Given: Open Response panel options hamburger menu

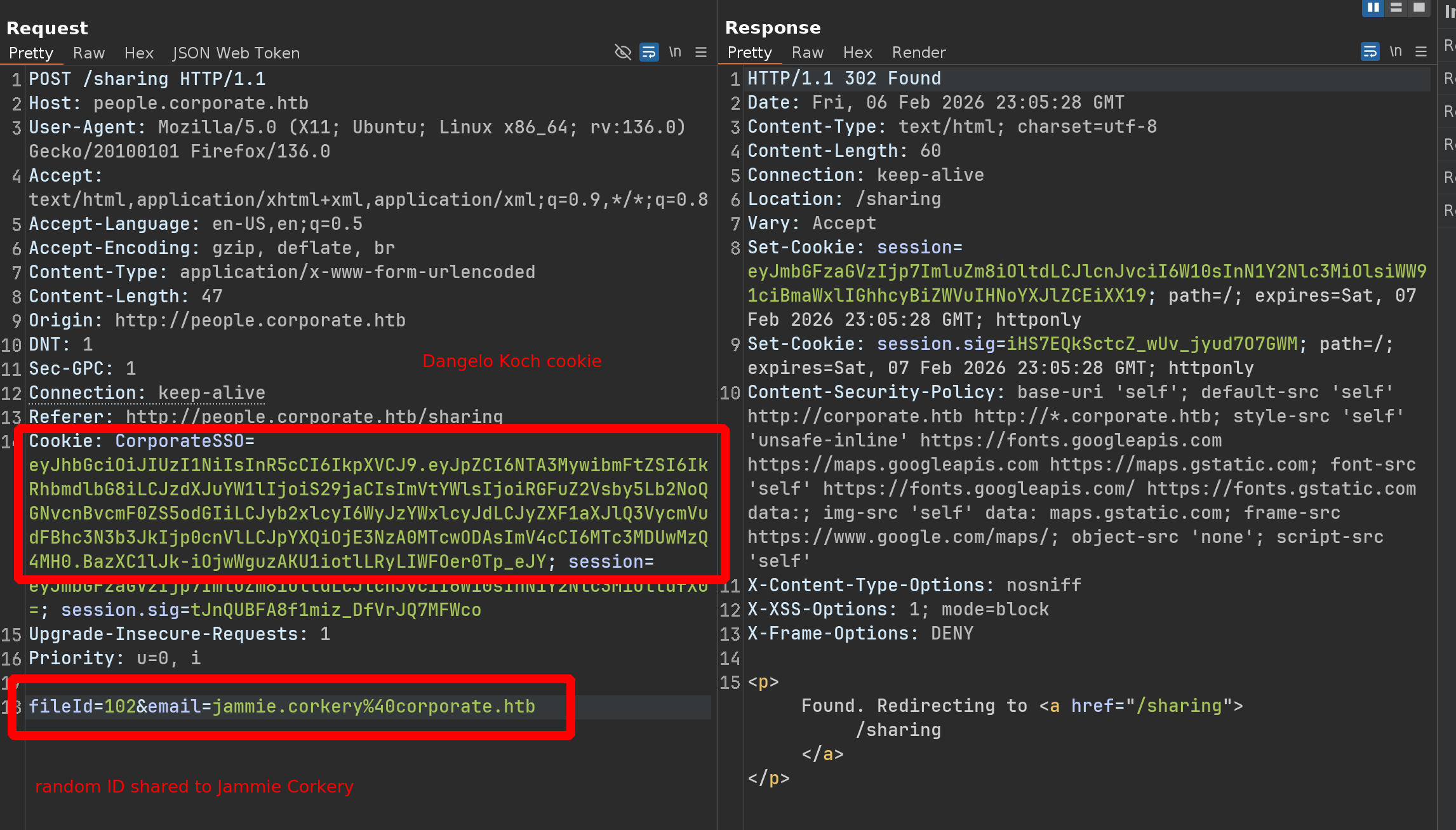Looking at the screenshot, I should pyautogui.click(x=1421, y=51).
